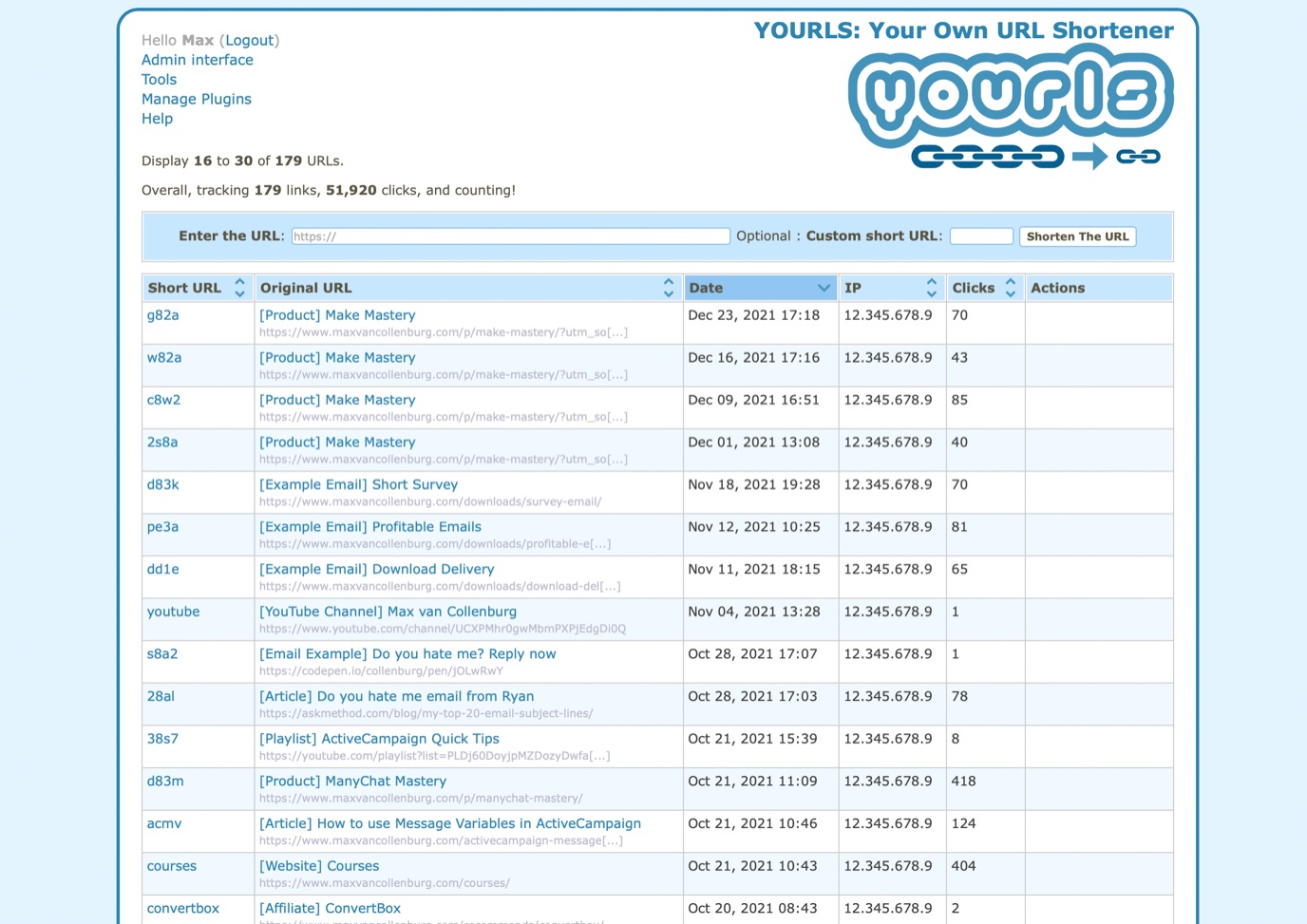Viewport: 1307px width, 924px height.
Task: Open the youtube short URL
Action: point(173,612)
